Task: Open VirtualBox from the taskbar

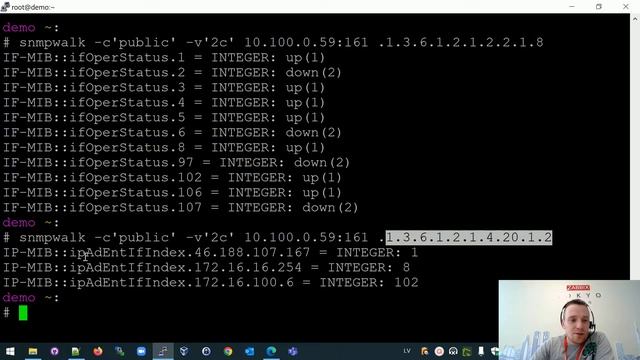Action: click(x=184, y=351)
